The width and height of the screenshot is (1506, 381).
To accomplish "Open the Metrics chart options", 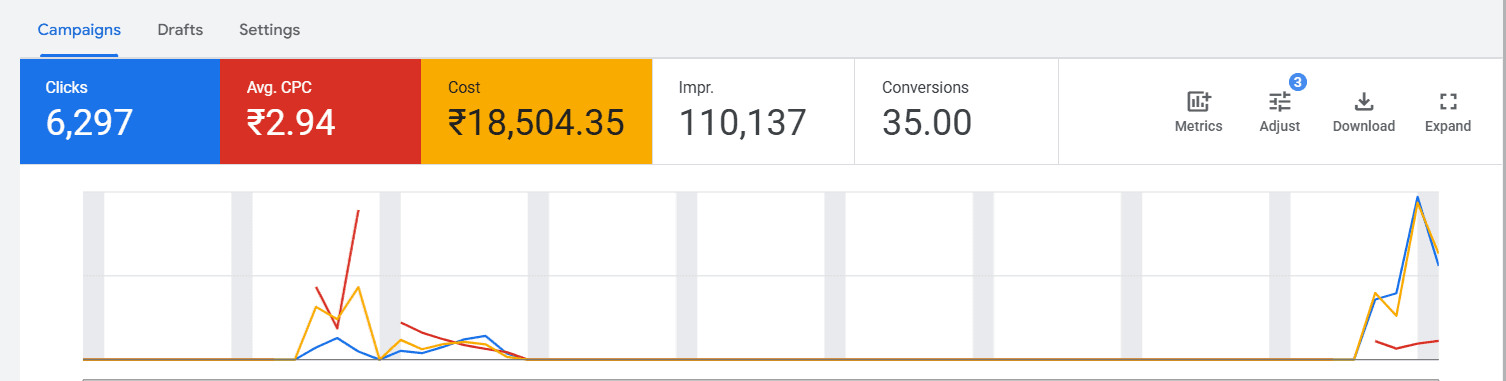I will [1198, 111].
